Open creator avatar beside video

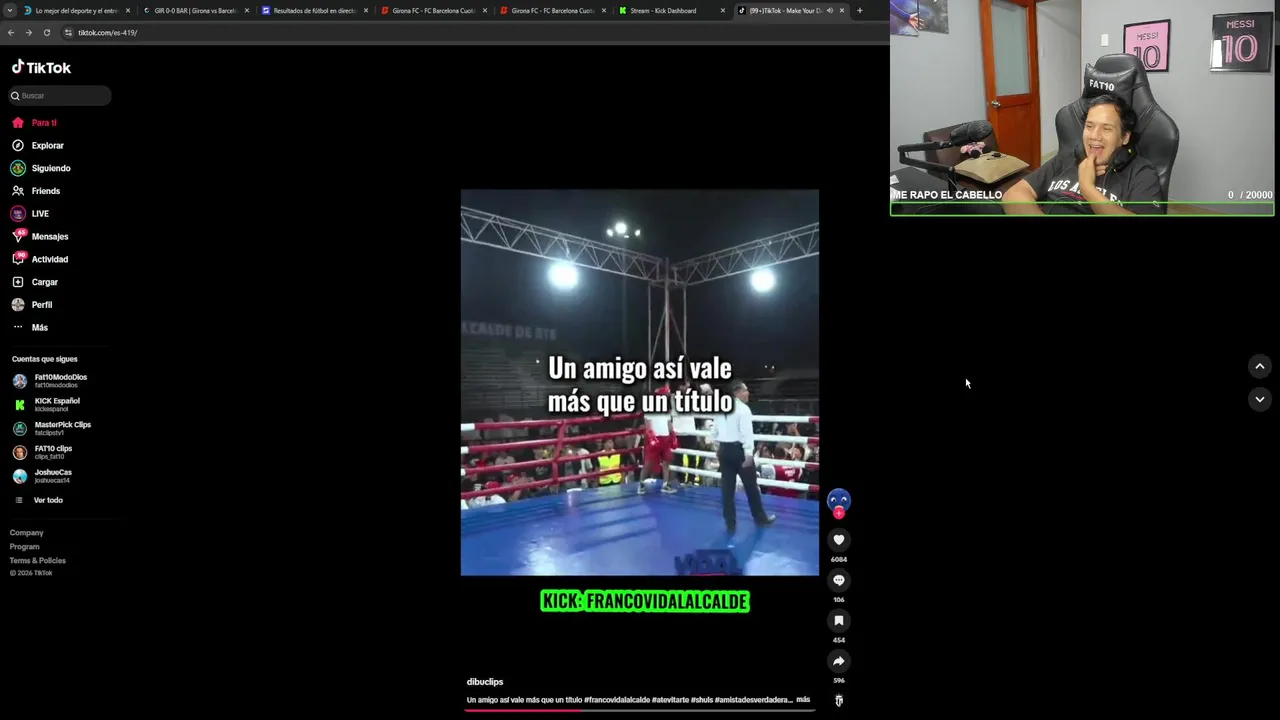click(x=839, y=499)
